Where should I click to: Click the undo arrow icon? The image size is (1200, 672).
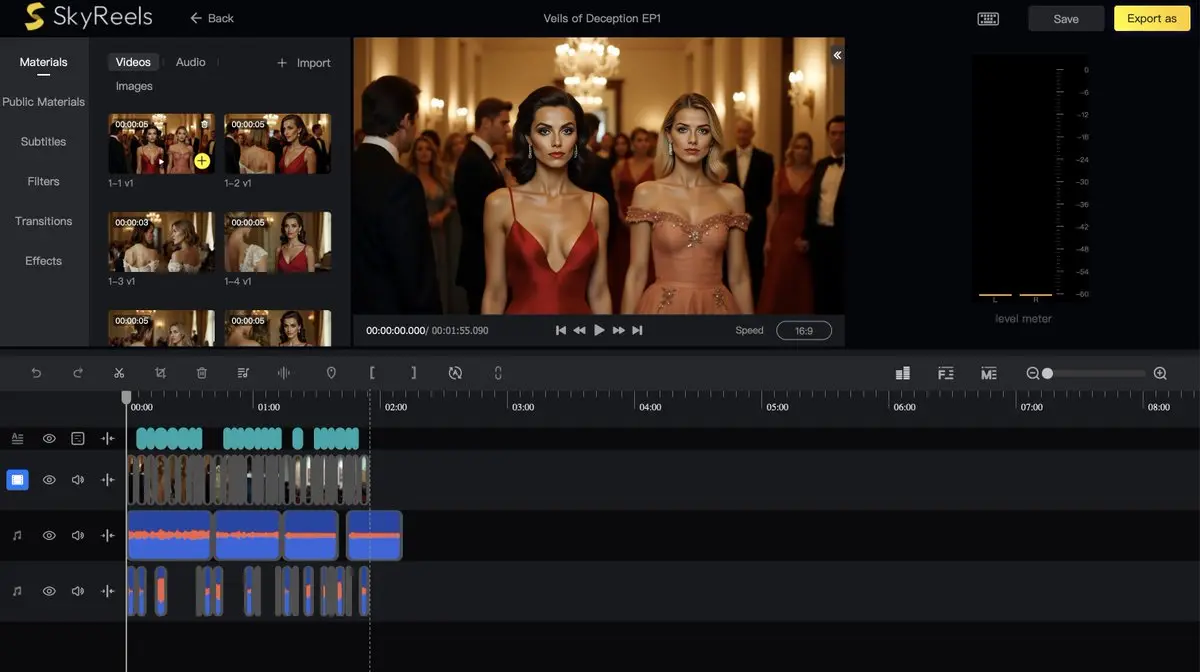(37, 373)
